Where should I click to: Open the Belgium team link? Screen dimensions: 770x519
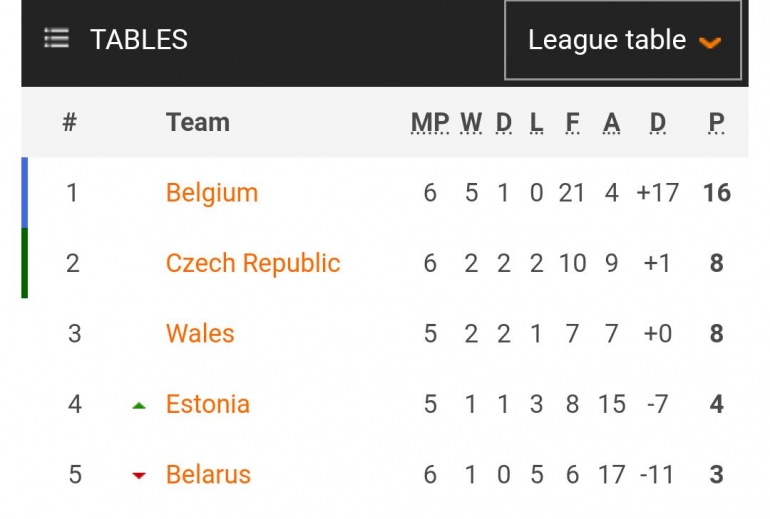(212, 192)
